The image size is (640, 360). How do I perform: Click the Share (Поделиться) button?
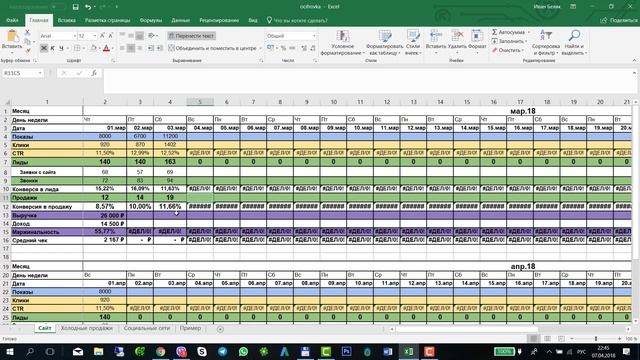coord(618,20)
